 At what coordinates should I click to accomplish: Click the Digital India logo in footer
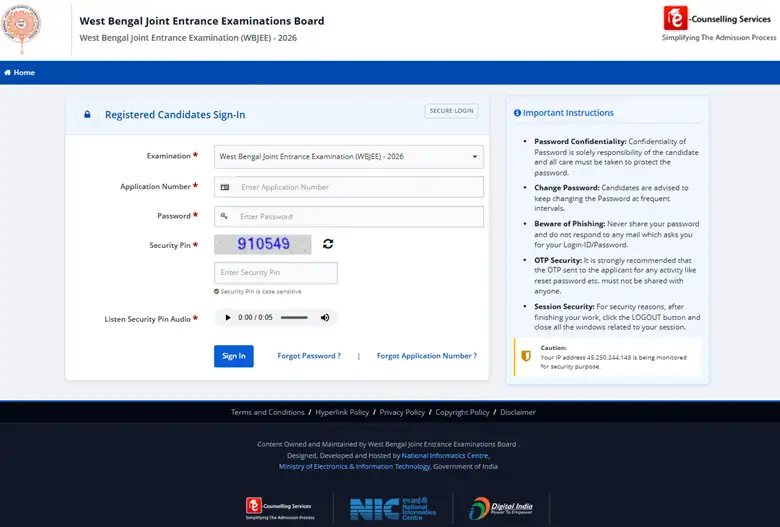pyautogui.click(x=501, y=509)
